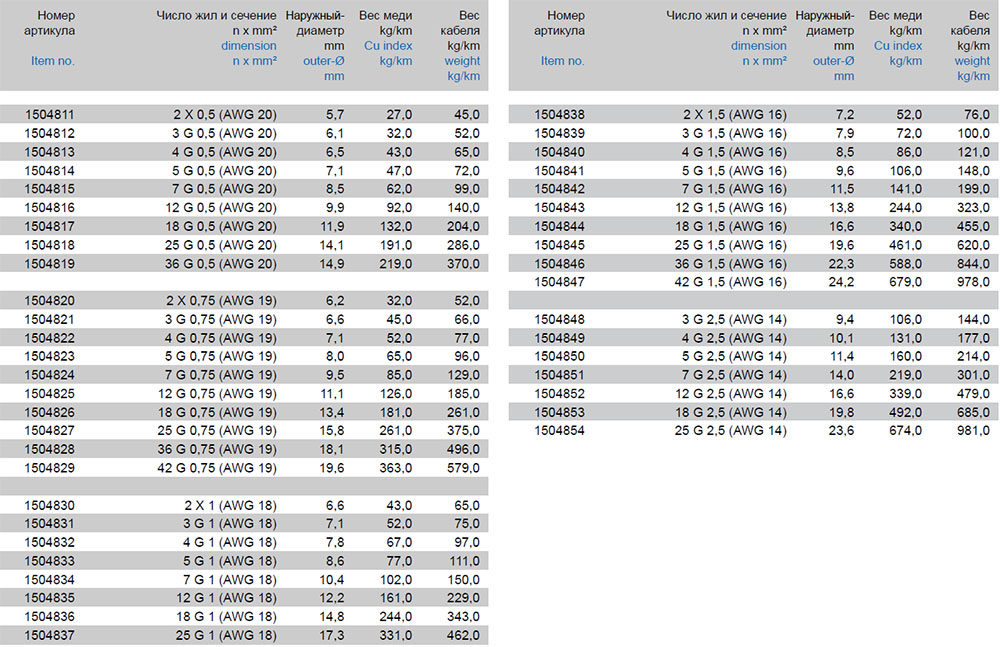This screenshot has height=647, width=1000.
Task: Click item number 1504842
Action: click(559, 189)
